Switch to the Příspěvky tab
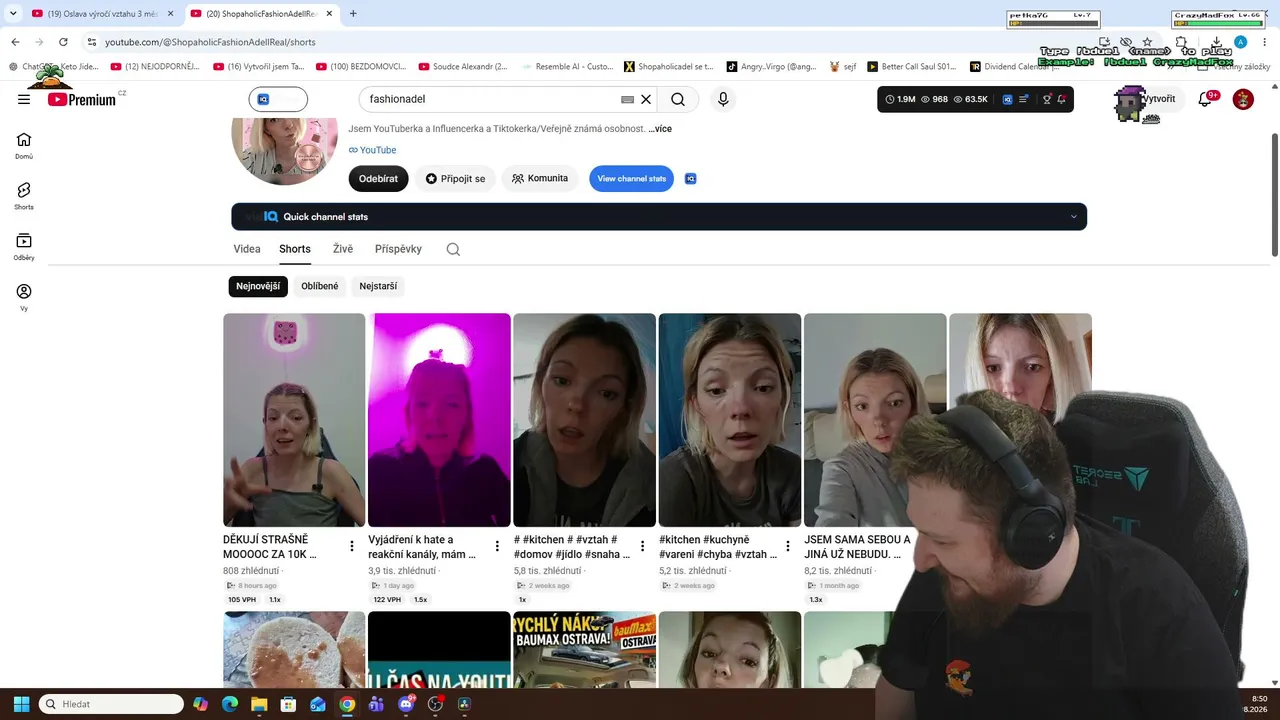The height and width of the screenshot is (720, 1280). coord(398,249)
